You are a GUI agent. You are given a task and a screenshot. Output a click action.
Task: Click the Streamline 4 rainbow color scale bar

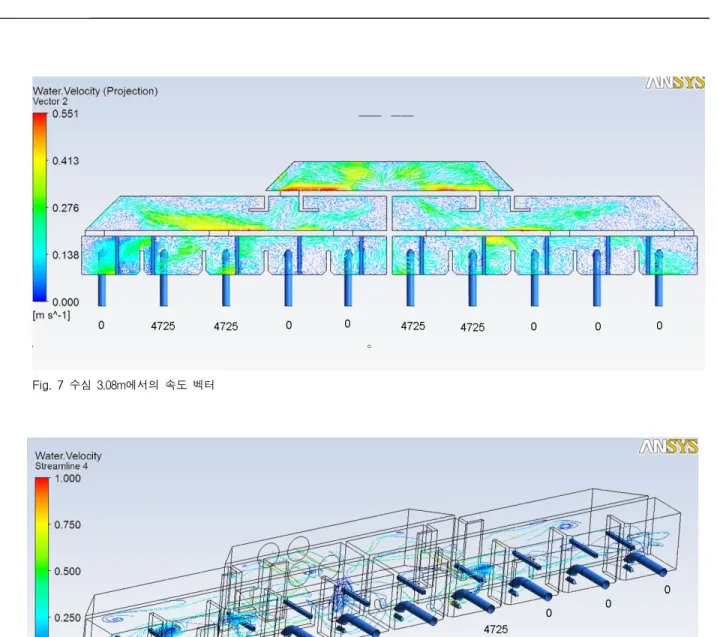tap(42, 557)
